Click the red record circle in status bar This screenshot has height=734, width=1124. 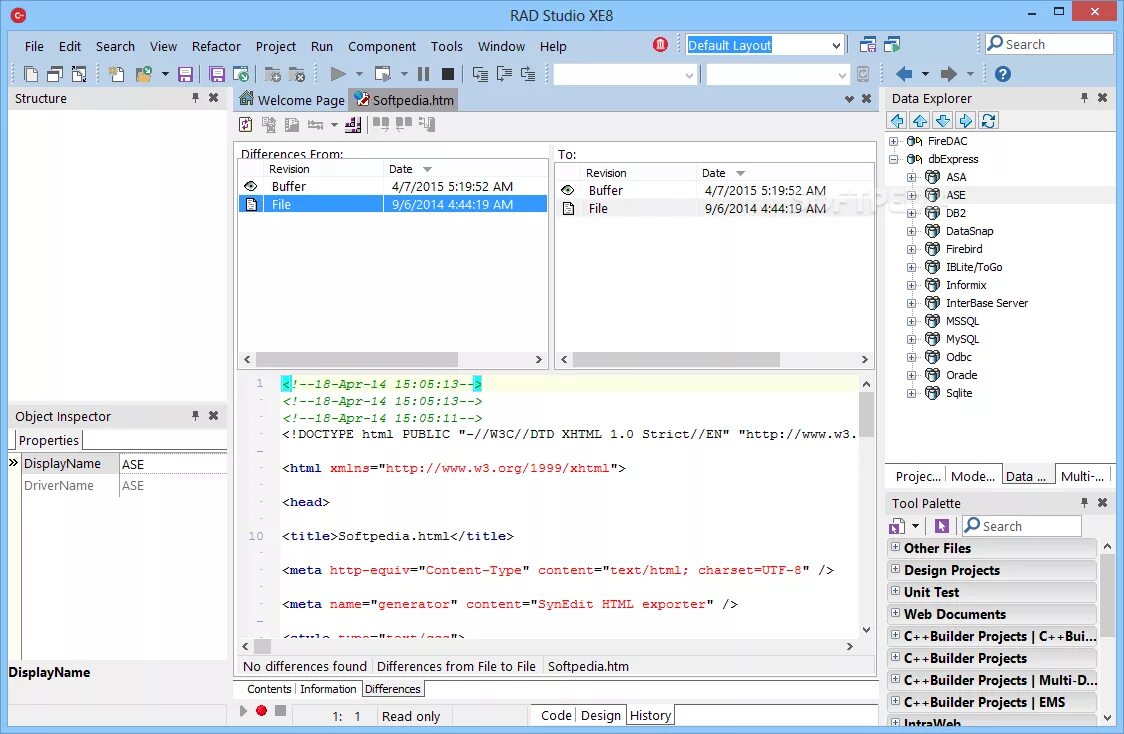point(262,710)
